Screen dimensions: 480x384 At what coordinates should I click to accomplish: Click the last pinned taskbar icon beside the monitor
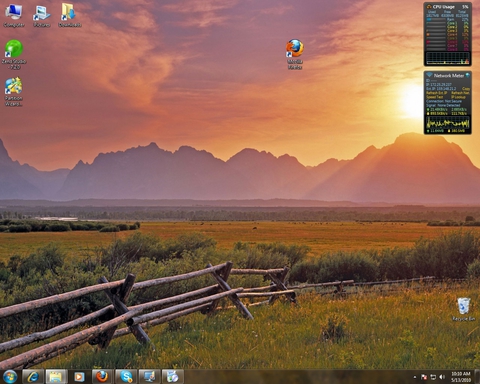(x=172, y=377)
